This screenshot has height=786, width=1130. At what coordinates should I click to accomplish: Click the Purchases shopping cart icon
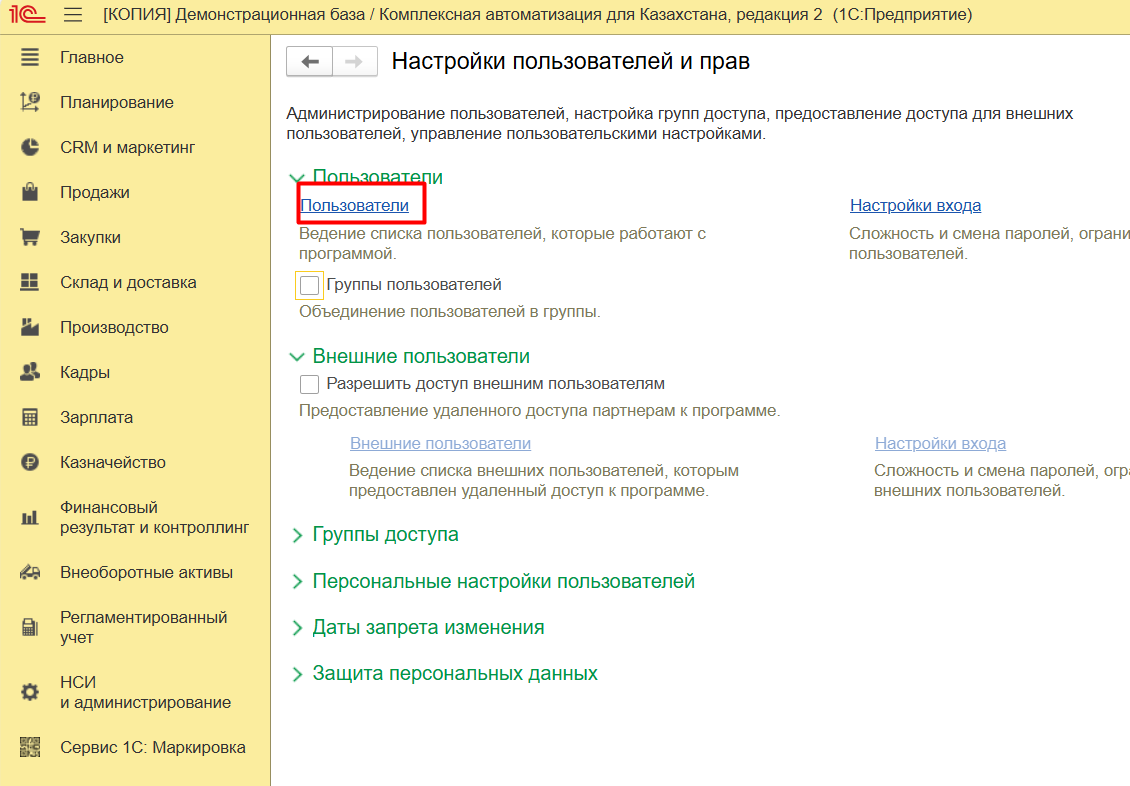tap(30, 237)
